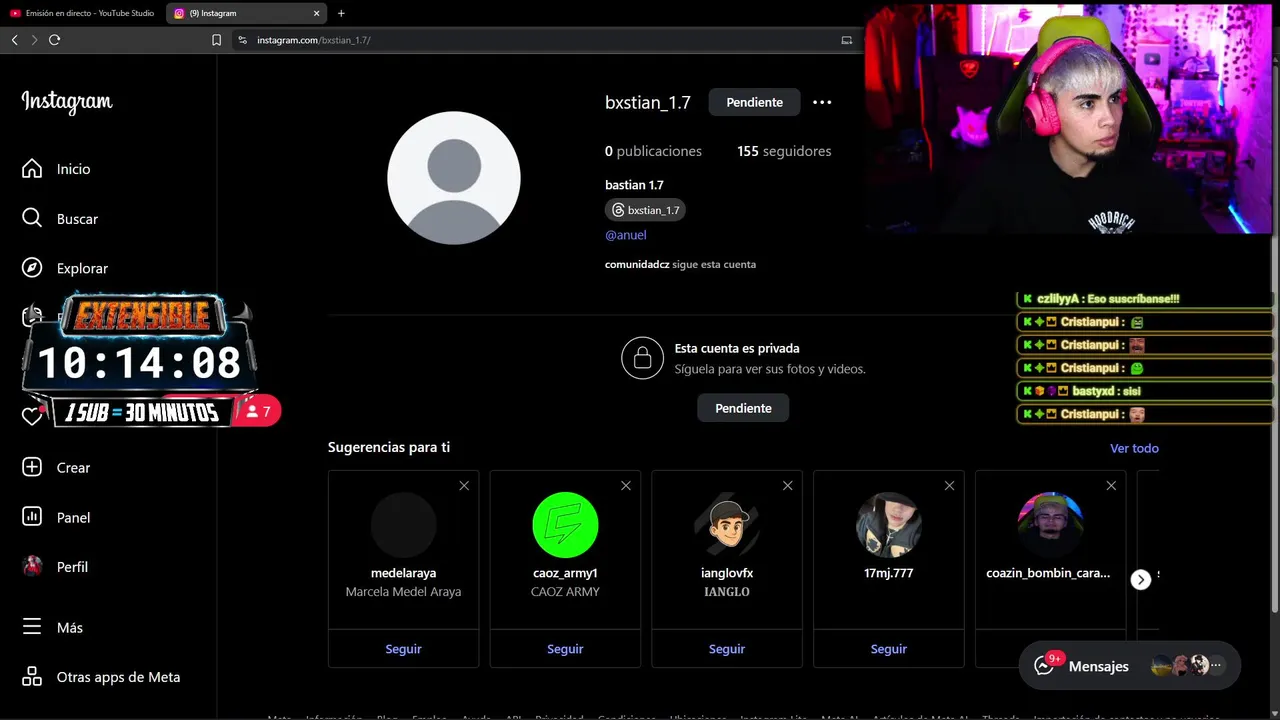Viewport: 1280px width, 720px height.
Task: Open Perfil avatar in sidebar
Action: tap(32, 566)
